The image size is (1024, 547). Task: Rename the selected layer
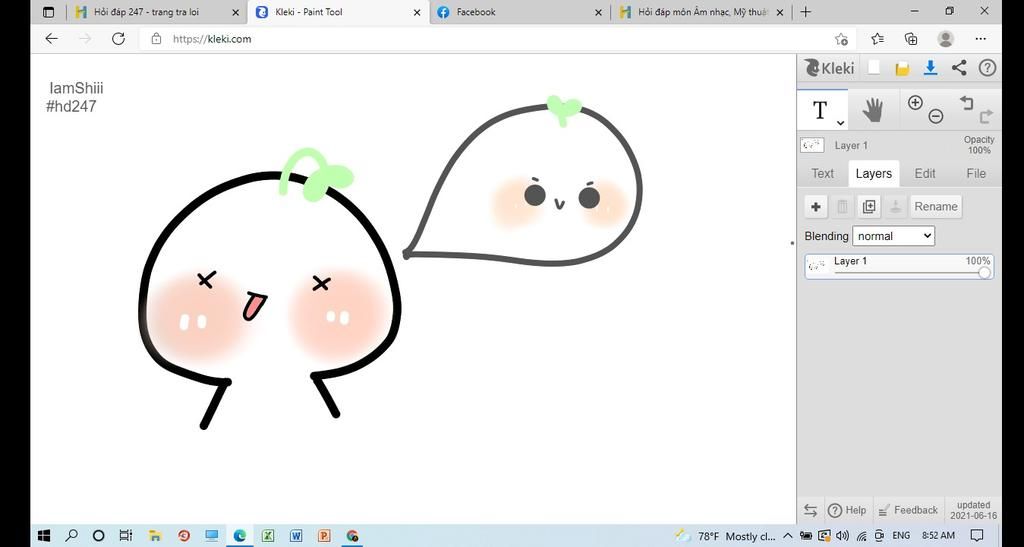pos(936,207)
